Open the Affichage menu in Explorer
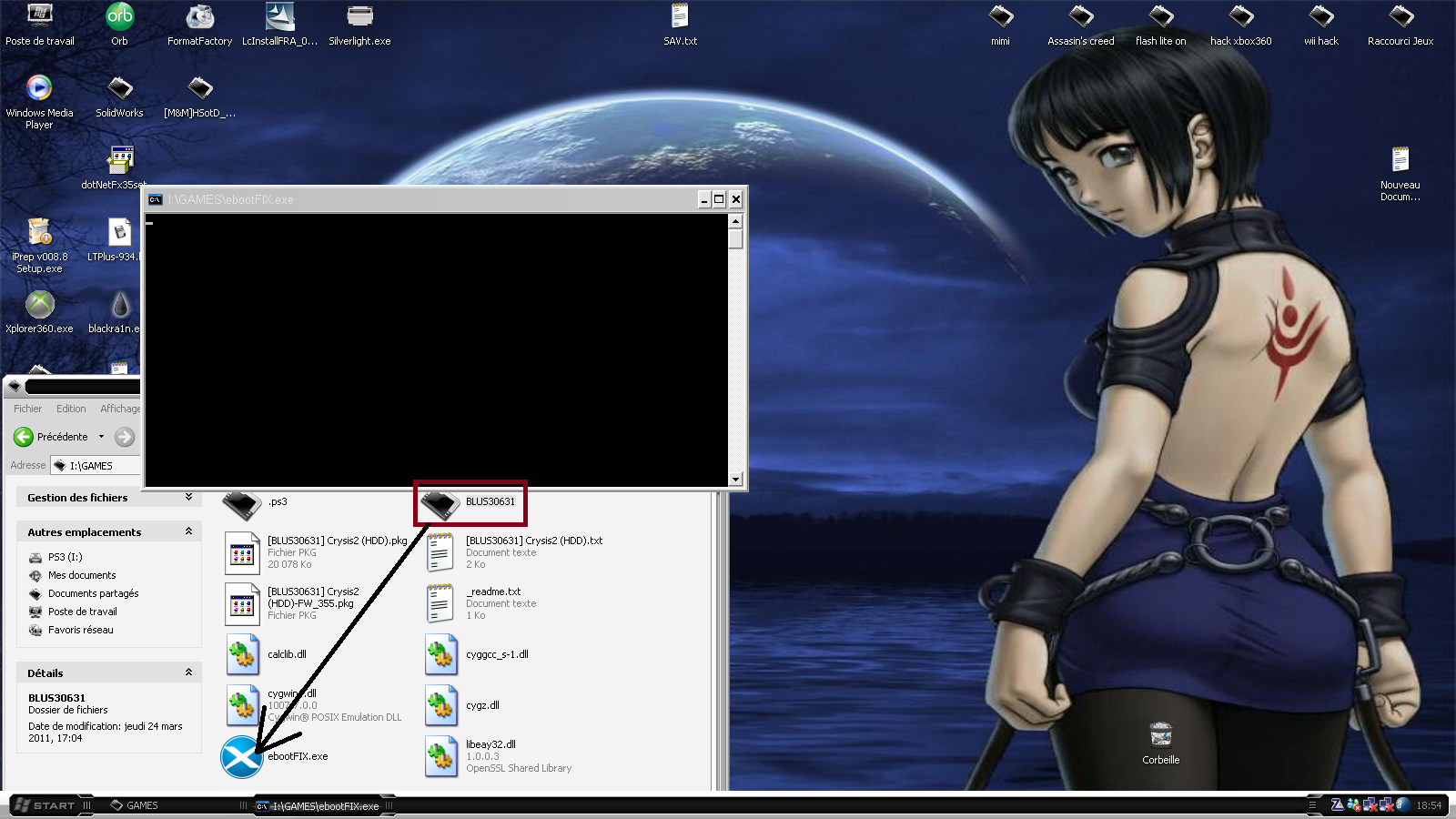The image size is (1456, 819). point(120,409)
